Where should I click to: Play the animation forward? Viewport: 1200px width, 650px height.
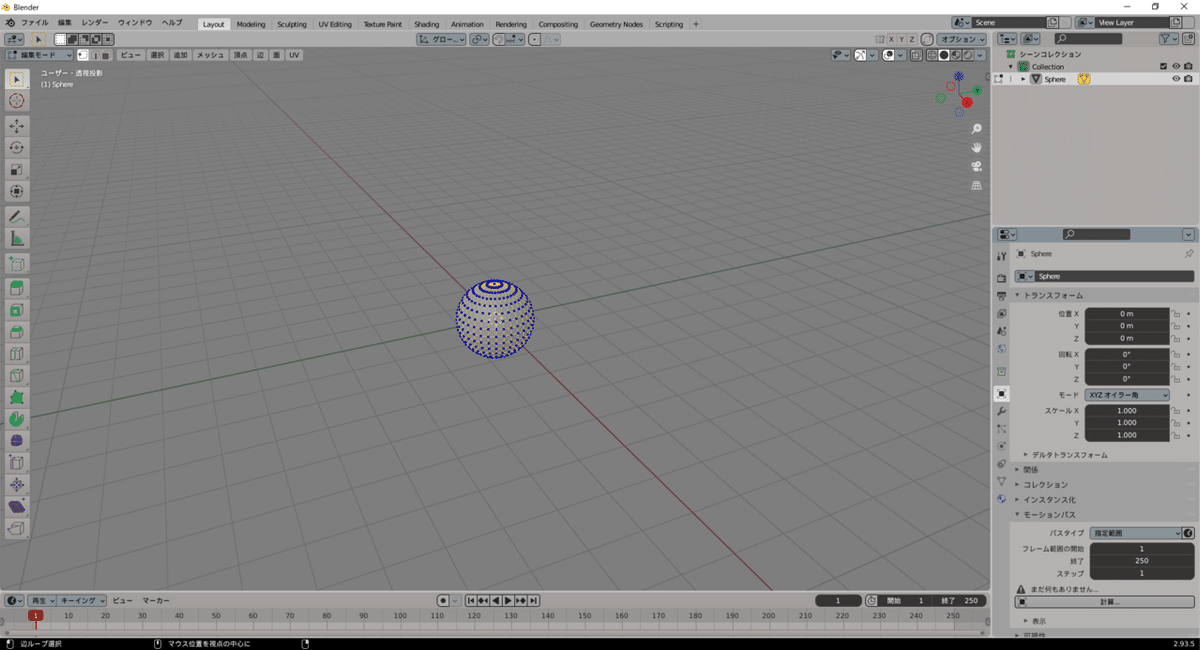508,601
